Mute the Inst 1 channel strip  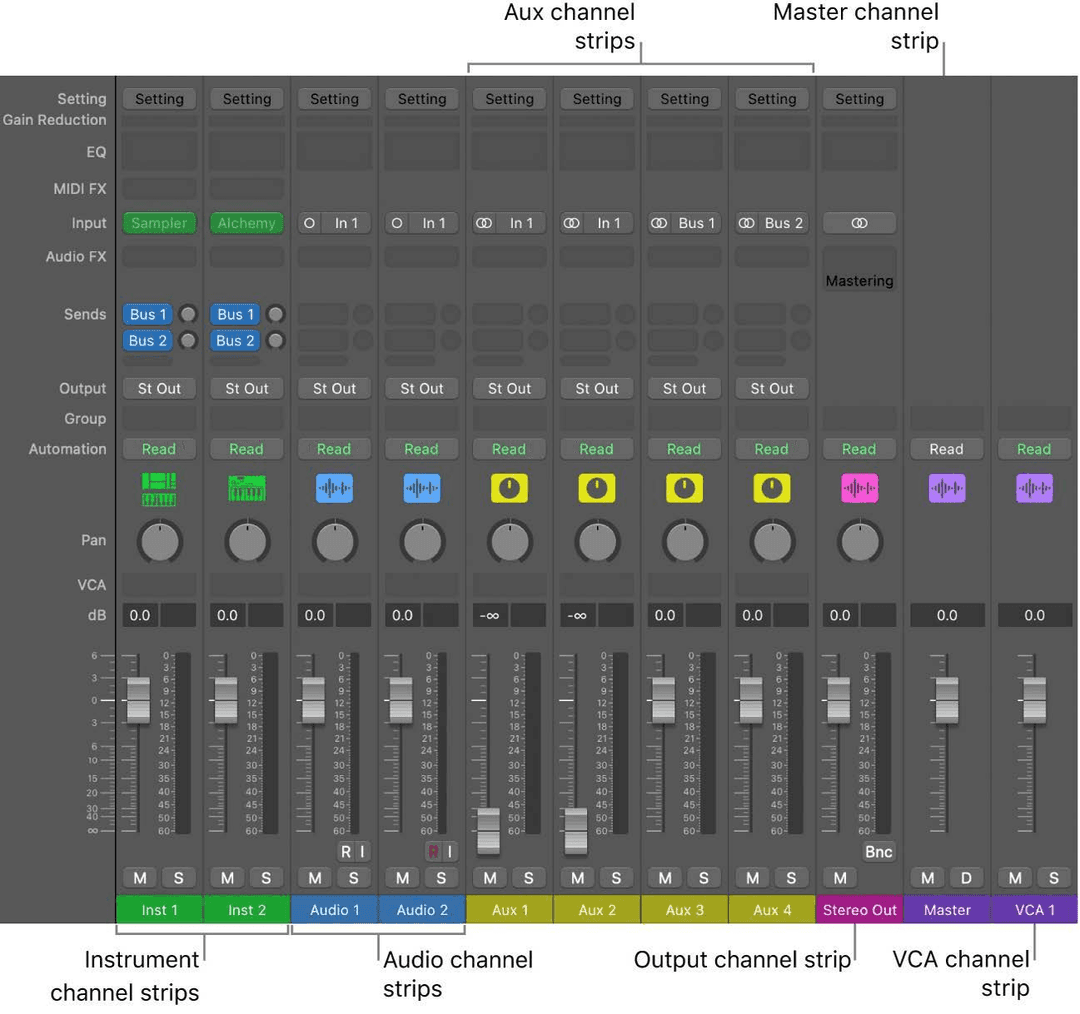point(140,878)
